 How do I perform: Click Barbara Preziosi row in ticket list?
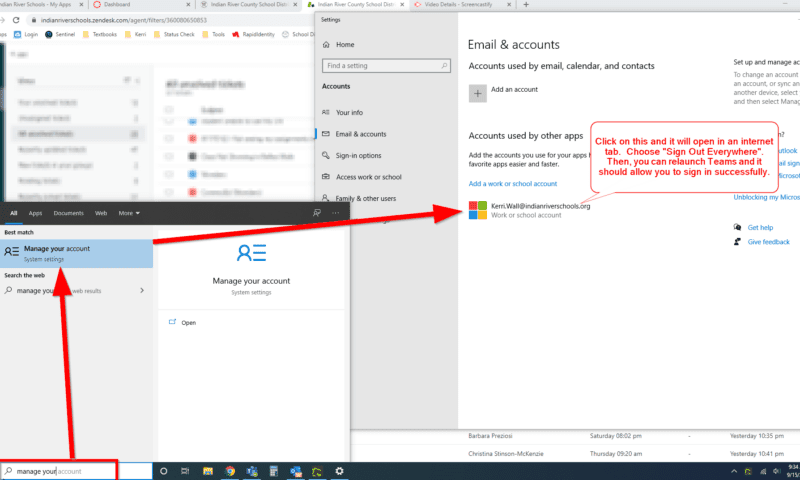575,436
